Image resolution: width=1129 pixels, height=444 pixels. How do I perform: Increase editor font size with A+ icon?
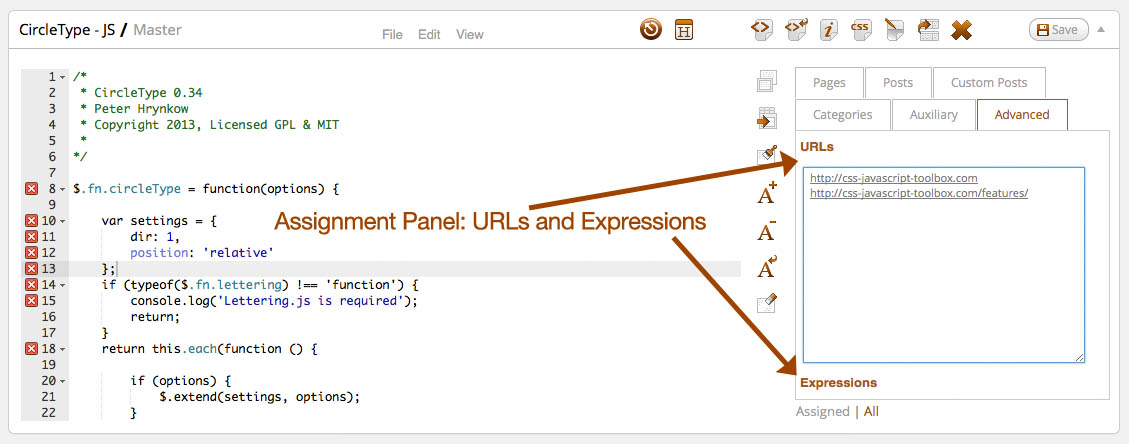click(x=767, y=195)
